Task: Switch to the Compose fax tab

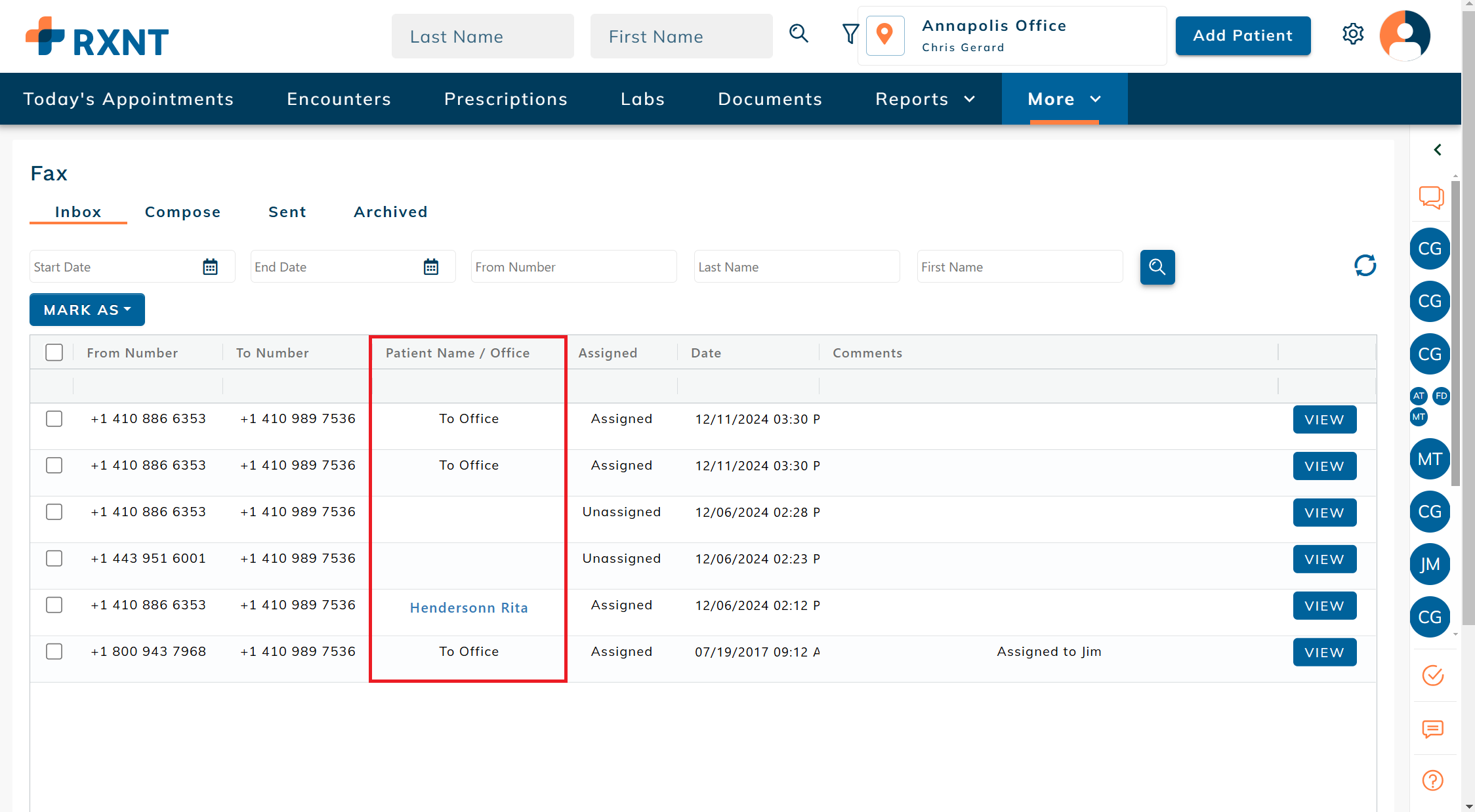Action: coord(182,212)
